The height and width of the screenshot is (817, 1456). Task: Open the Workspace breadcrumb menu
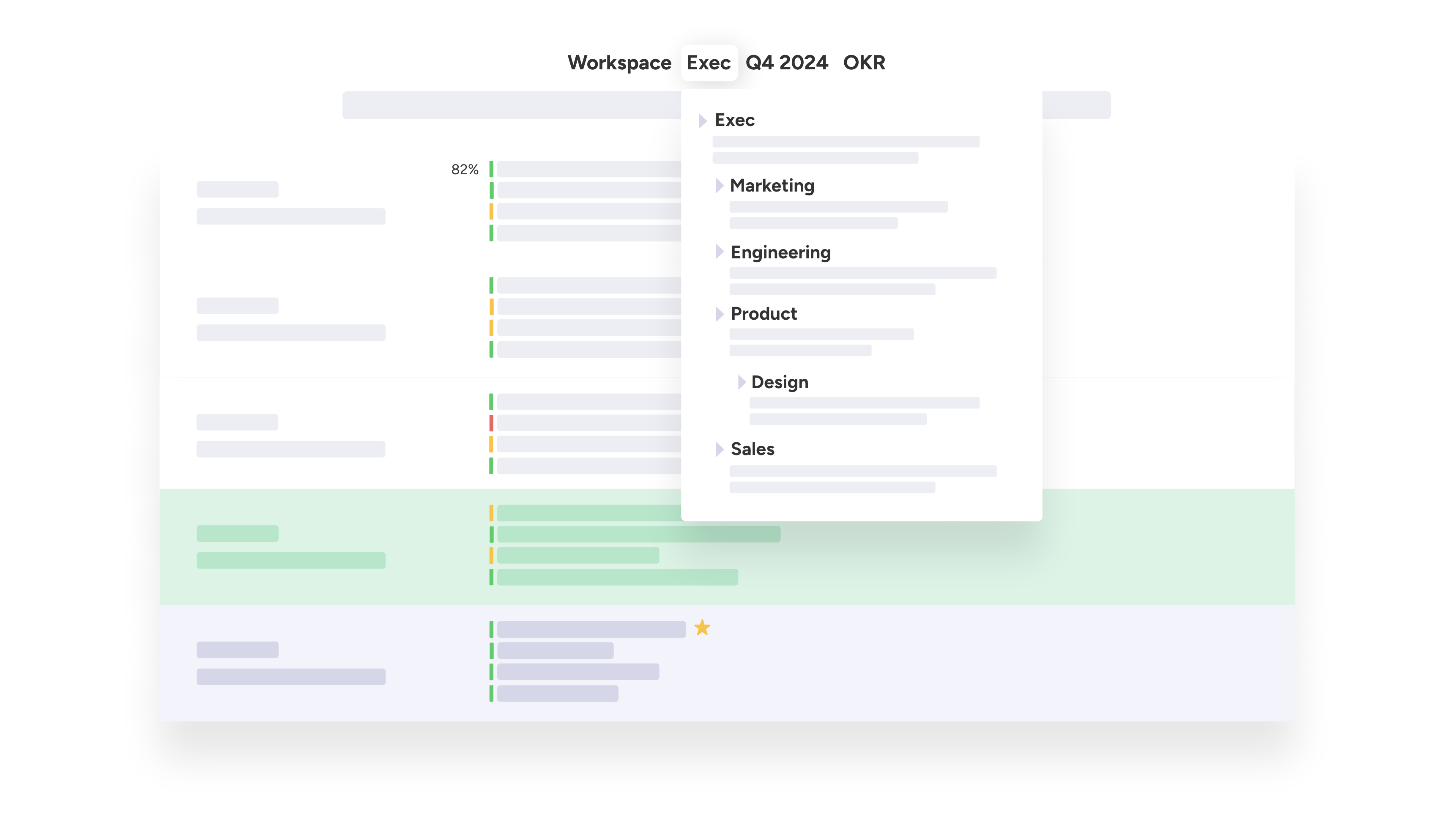point(619,63)
